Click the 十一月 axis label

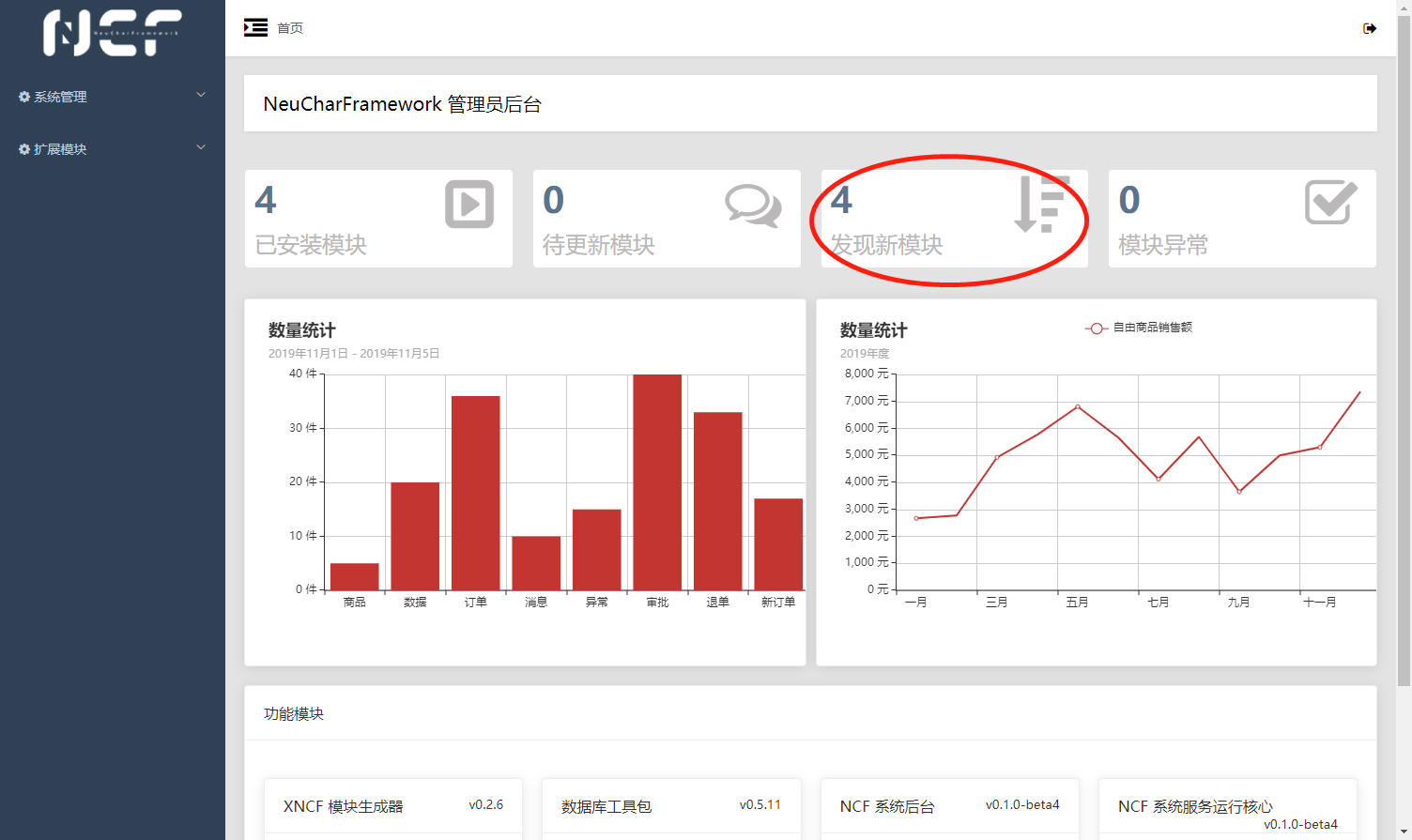click(1320, 603)
